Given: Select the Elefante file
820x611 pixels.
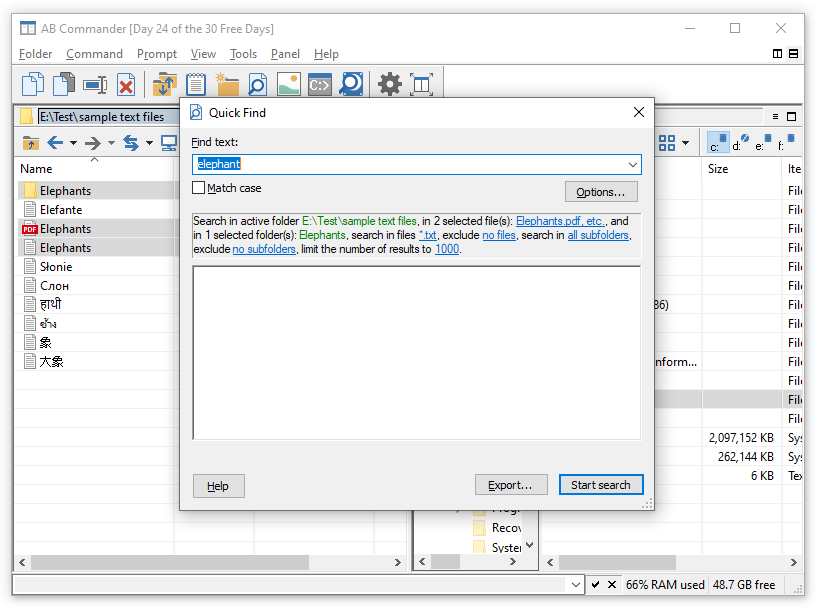Looking at the screenshot, I should tap(61, 210).
